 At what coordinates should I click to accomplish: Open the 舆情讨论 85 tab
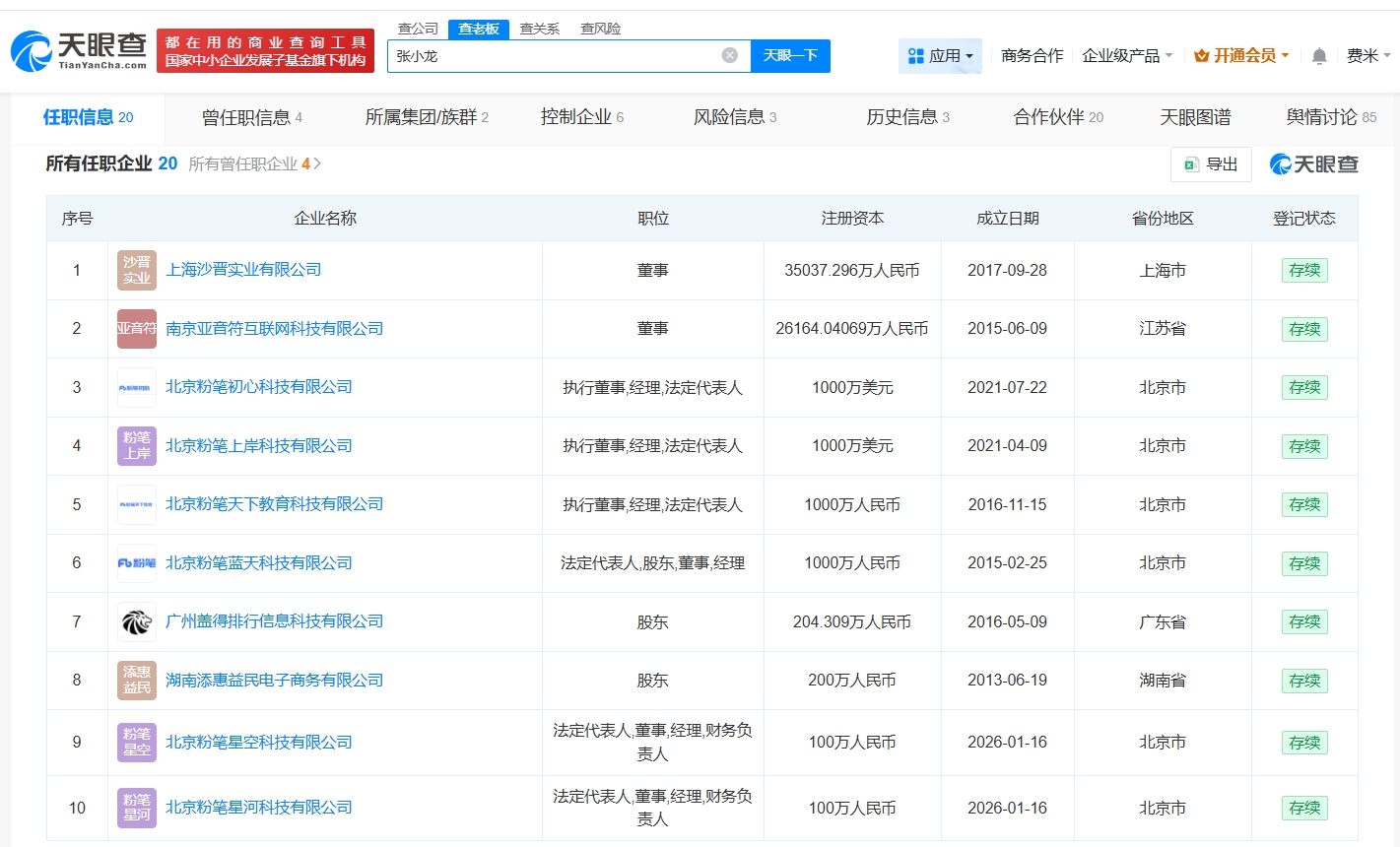click(1331, 117)
